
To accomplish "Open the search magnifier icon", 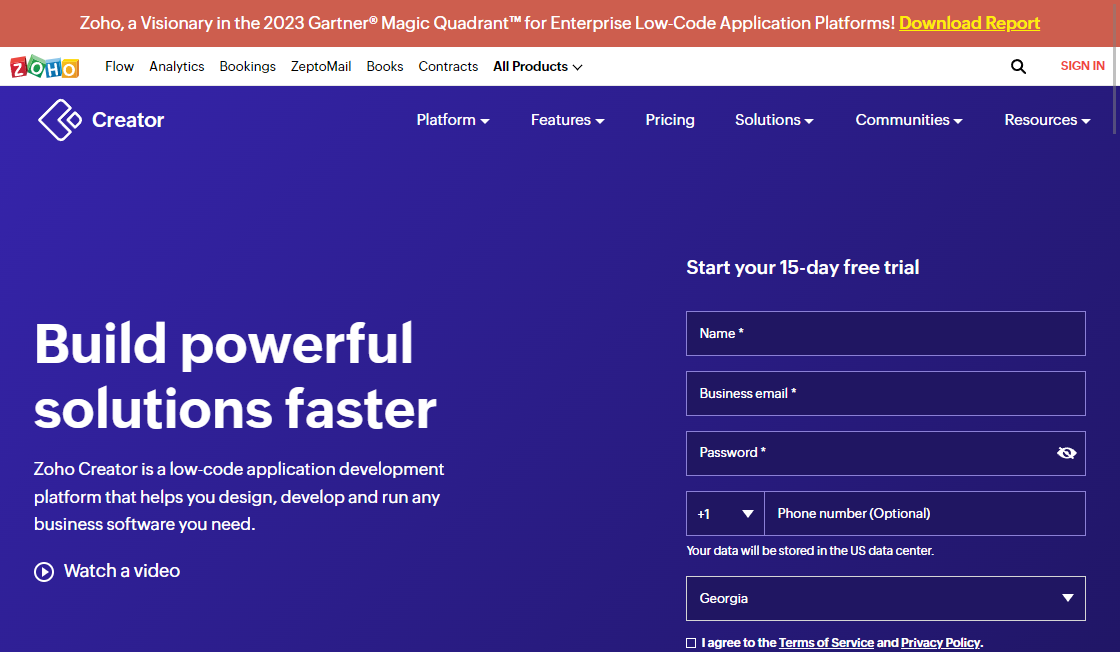I will click(x=1018, y=67).
